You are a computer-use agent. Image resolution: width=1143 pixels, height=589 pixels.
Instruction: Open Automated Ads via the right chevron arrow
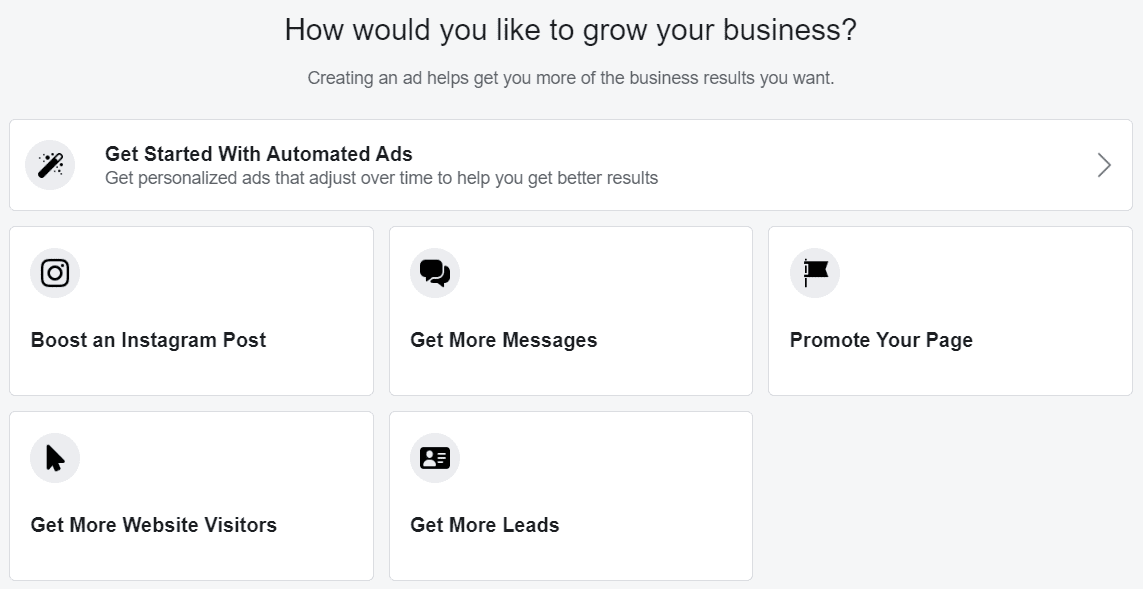coord(1104,165)
